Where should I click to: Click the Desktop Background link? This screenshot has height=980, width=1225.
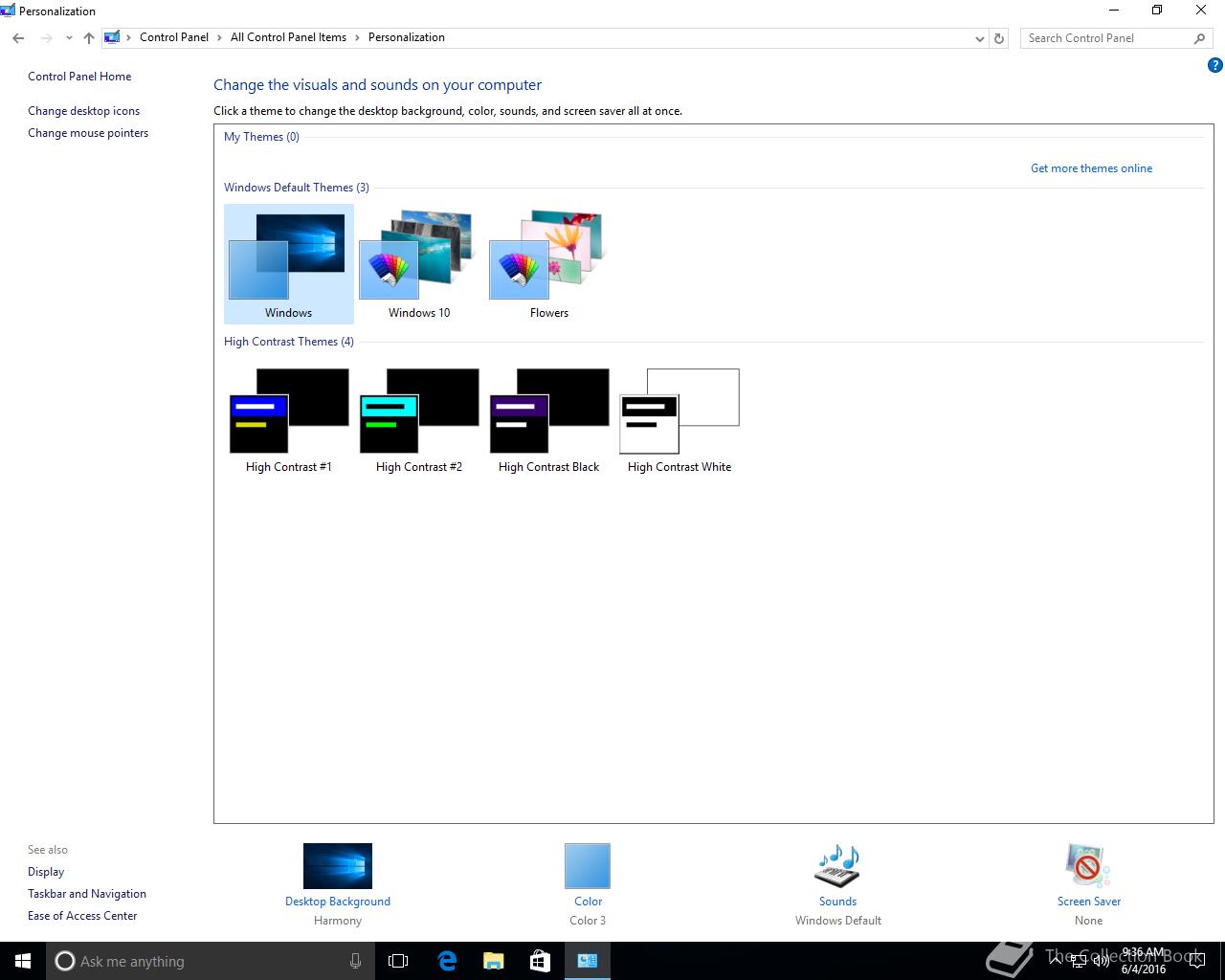coord(338,902)
